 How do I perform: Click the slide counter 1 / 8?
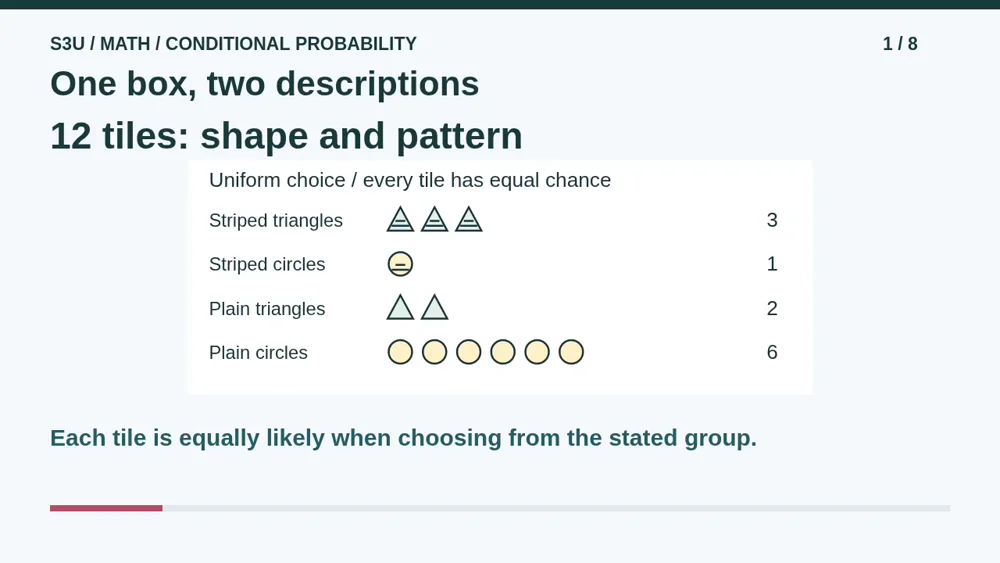[900, 43]
